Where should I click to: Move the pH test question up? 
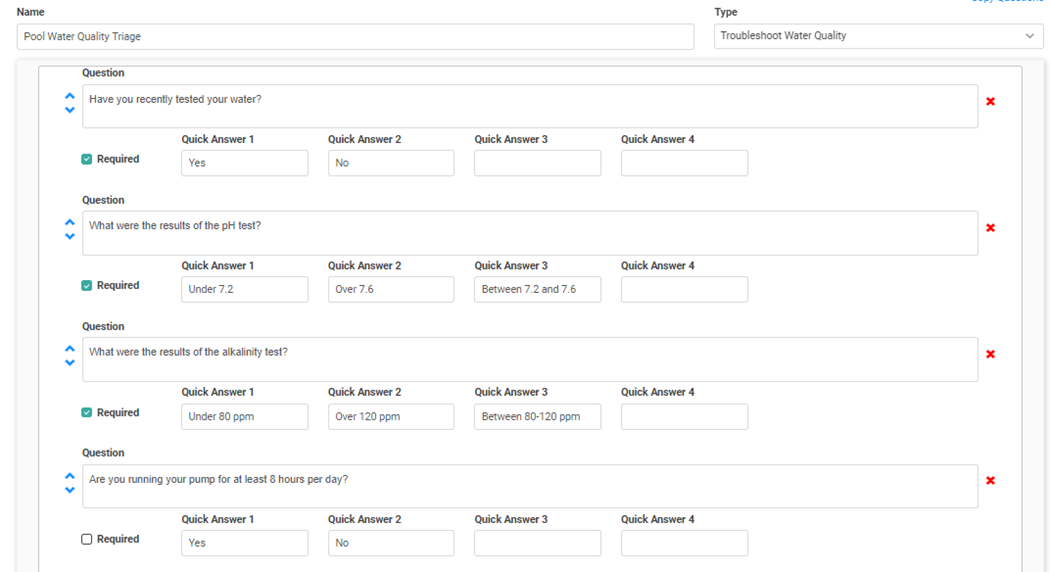coord(70,223)
